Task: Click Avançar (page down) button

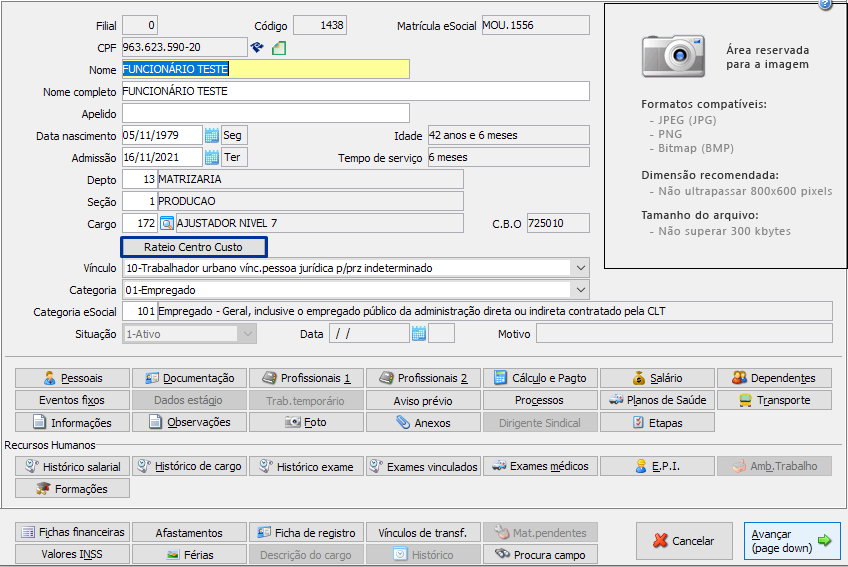Action: (x=792, y=540)
